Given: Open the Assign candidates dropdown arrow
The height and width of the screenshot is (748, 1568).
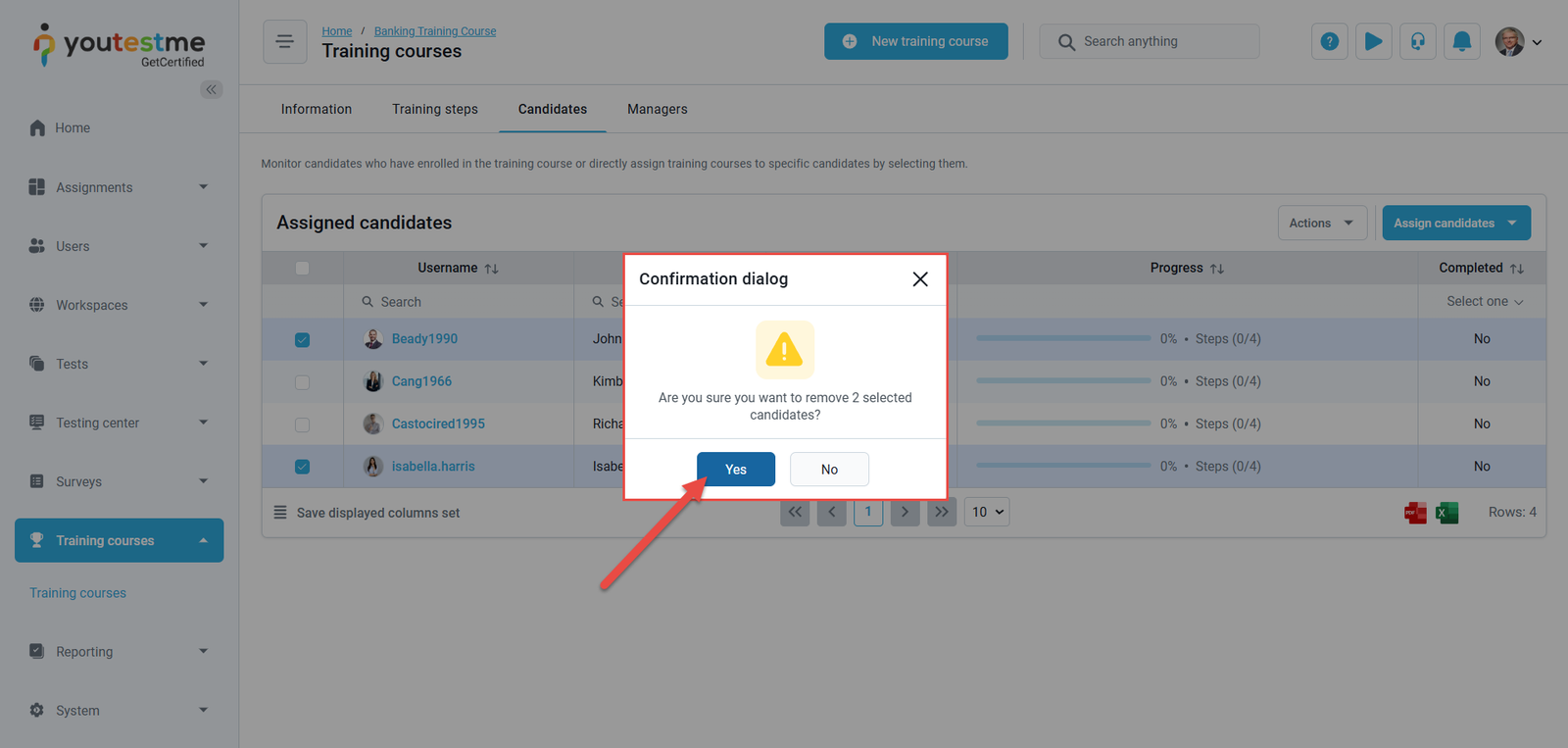Looking at the screenshot, I should (x=1512, y=223).
